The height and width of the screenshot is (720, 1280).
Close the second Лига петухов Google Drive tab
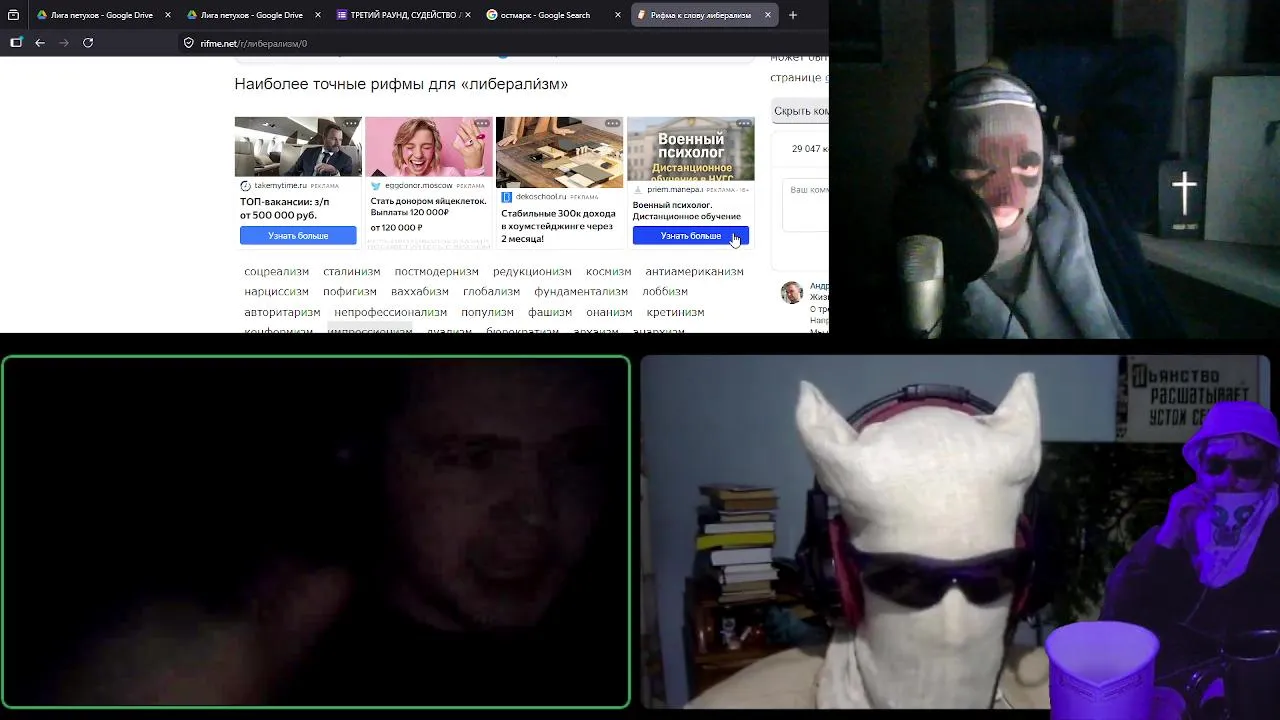(x=318, y=15)
